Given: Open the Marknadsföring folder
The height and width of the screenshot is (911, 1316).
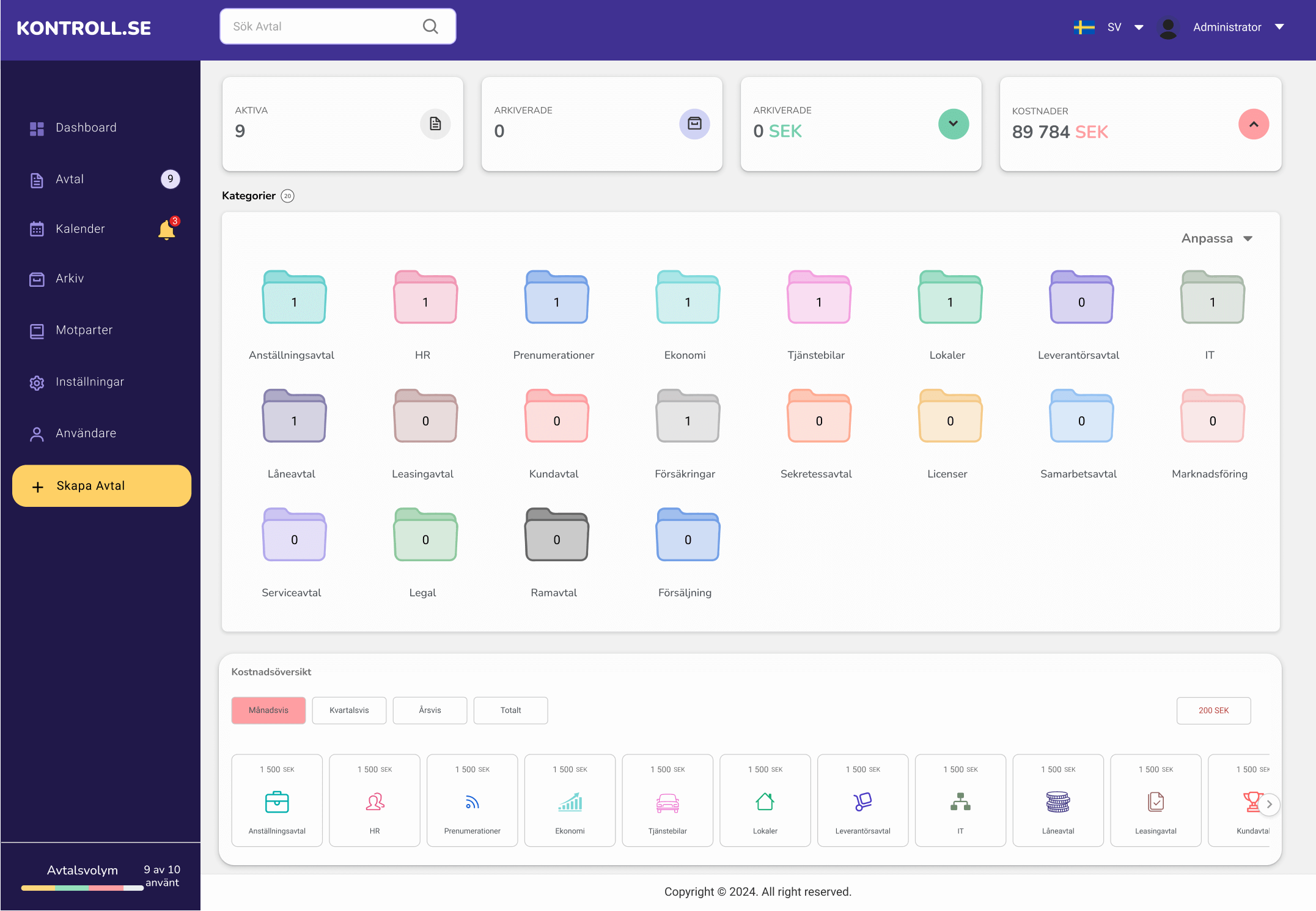Looking at the screenshot, I should coord(1213,416).
